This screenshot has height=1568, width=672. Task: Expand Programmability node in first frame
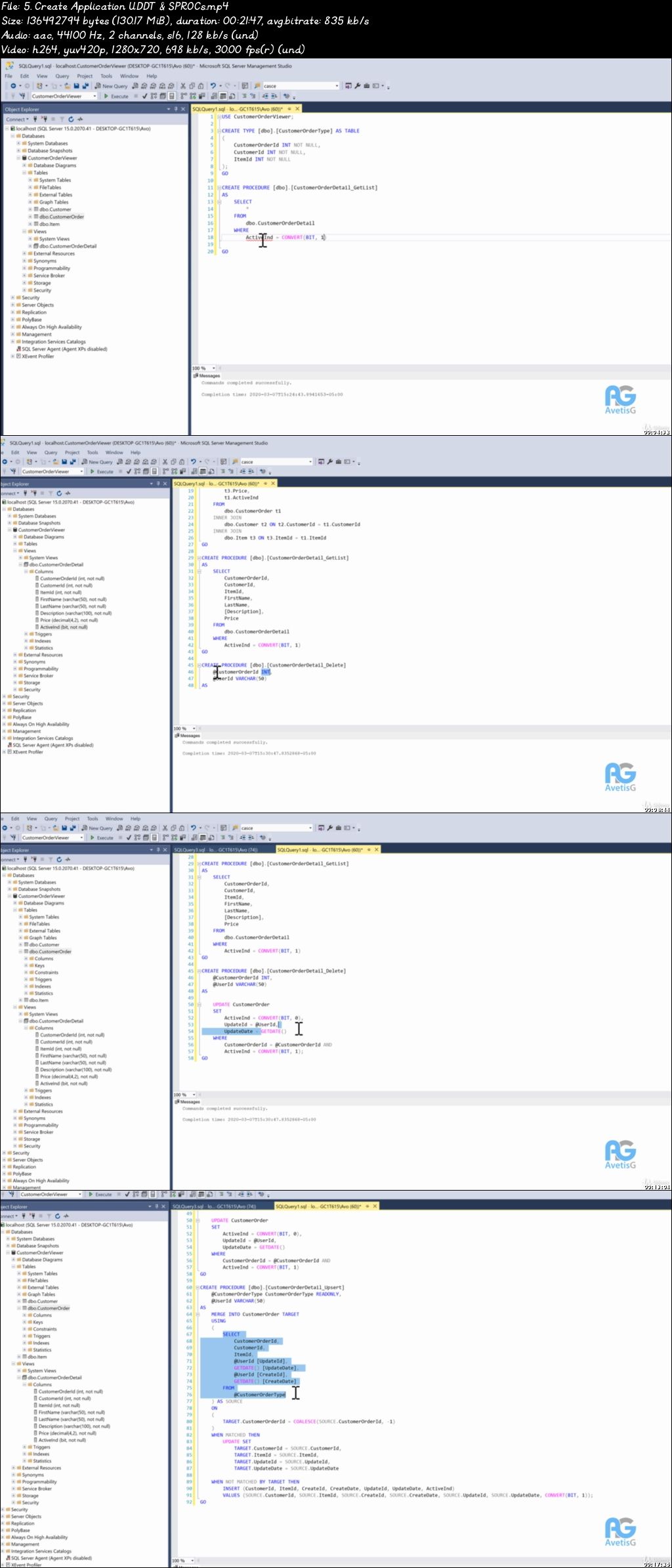[x=24, y=268]
